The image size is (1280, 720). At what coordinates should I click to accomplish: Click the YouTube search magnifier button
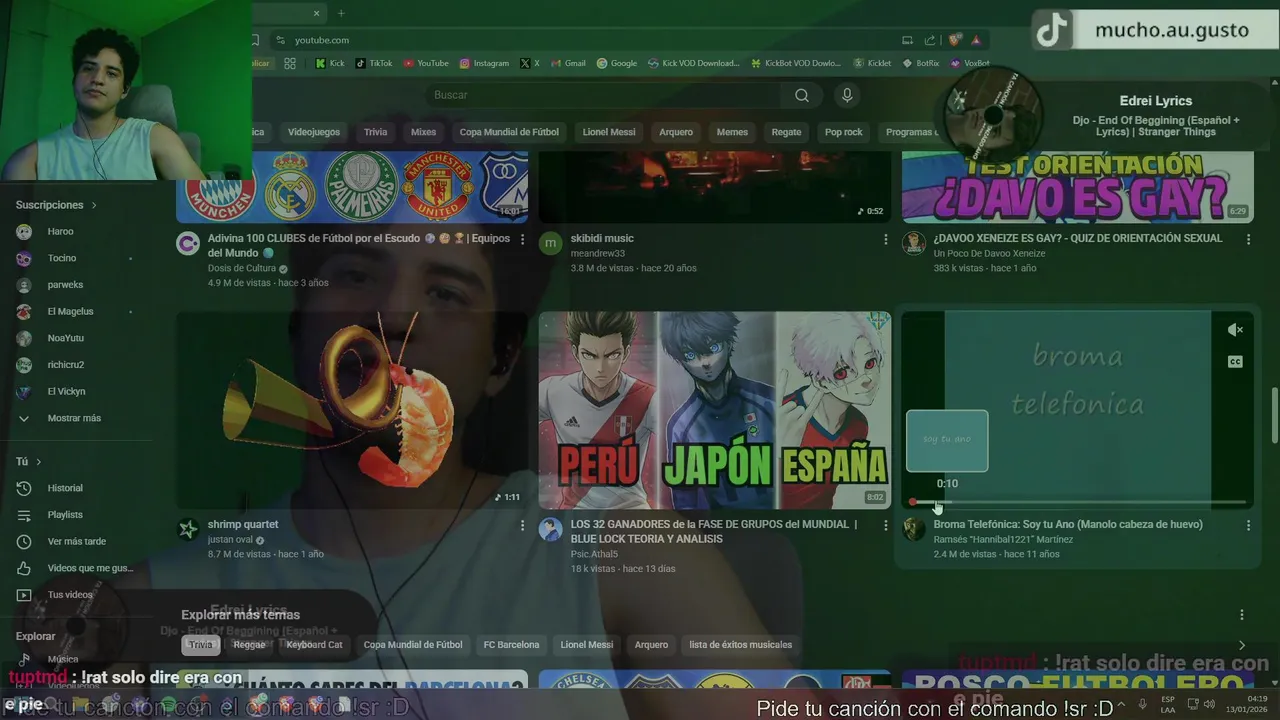pos(802,95)
